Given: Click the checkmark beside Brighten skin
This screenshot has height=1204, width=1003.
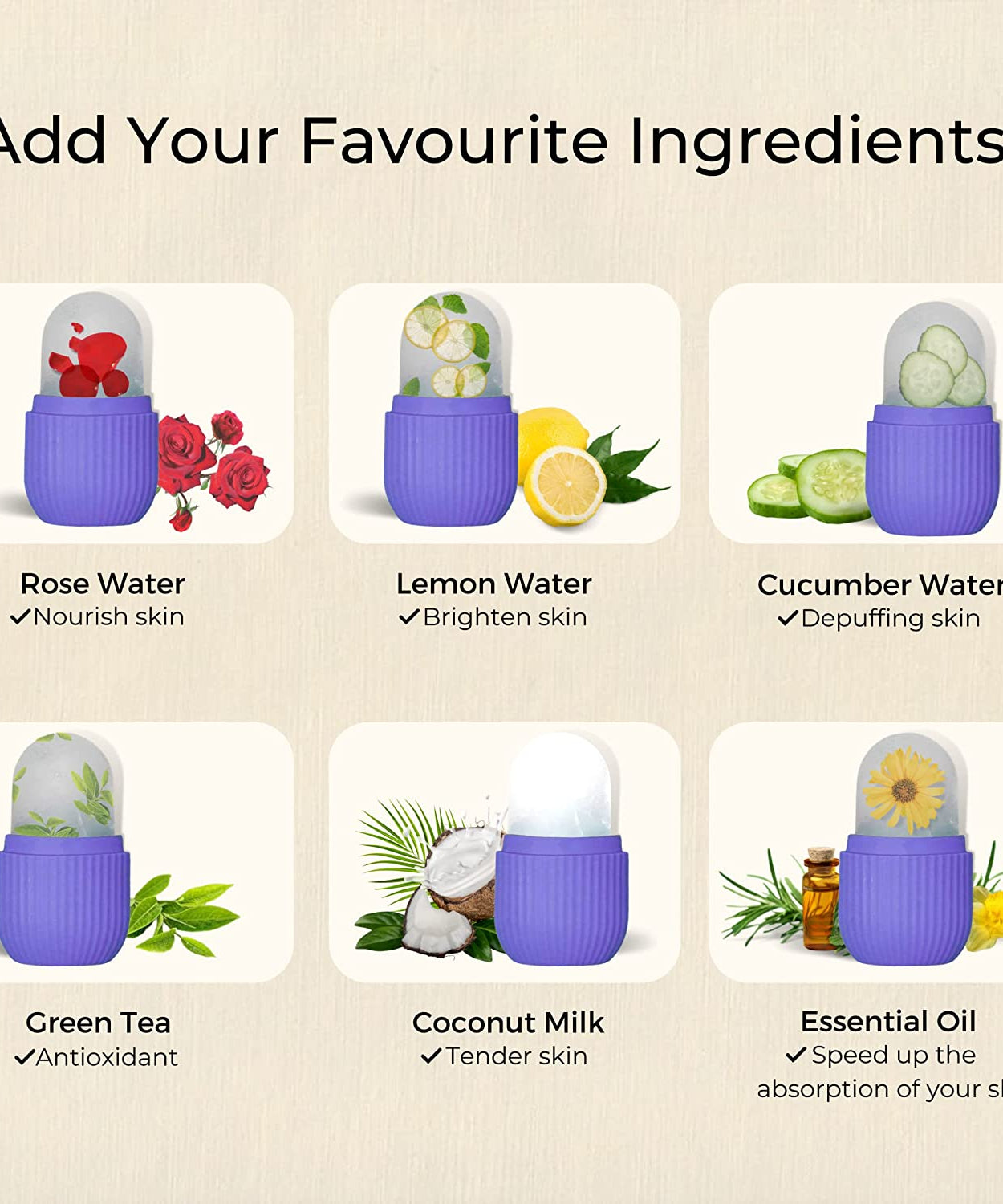Looking at the screenshot, I should [409, 616].
